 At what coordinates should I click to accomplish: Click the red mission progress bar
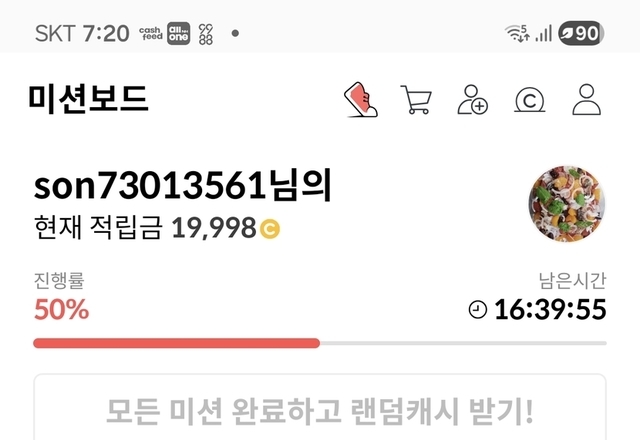tap(176, 343)
